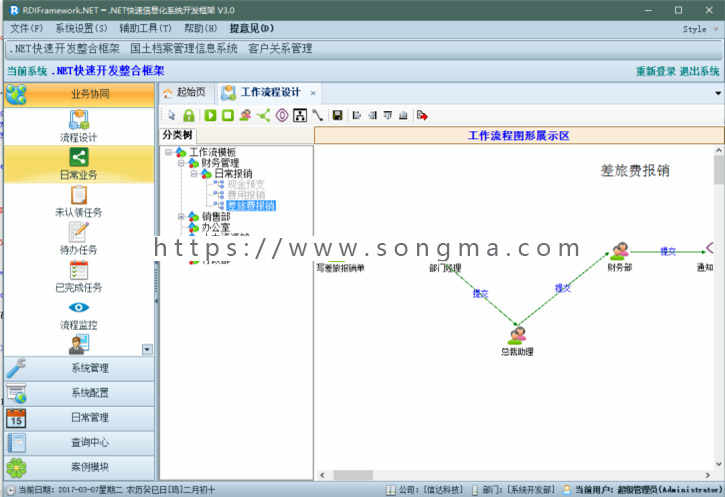
Task: Click the green padlock lock icon
Action: point(189,115)
